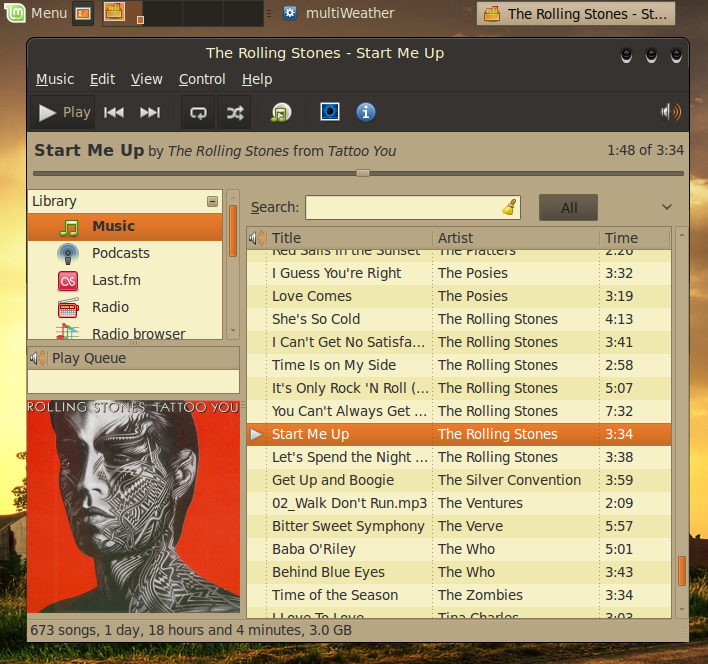Viewport: 708px width, 664px height.
Task: Click the show desktop icon in the panel
Action: (83, 14)
